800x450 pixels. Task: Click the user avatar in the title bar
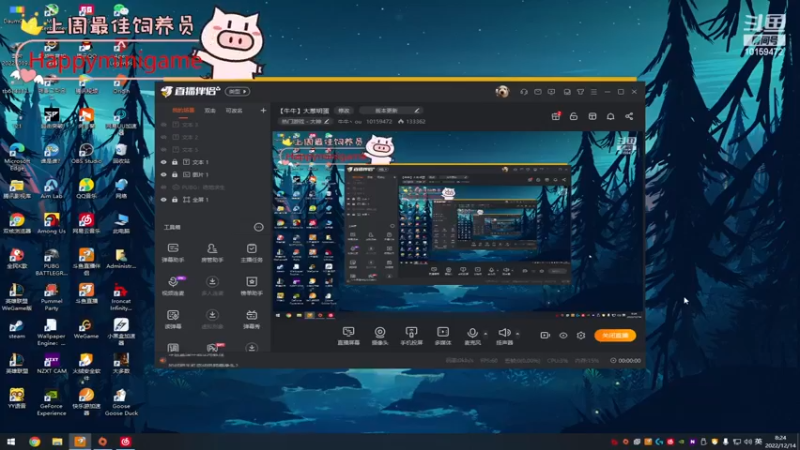(x=502, y=91)
